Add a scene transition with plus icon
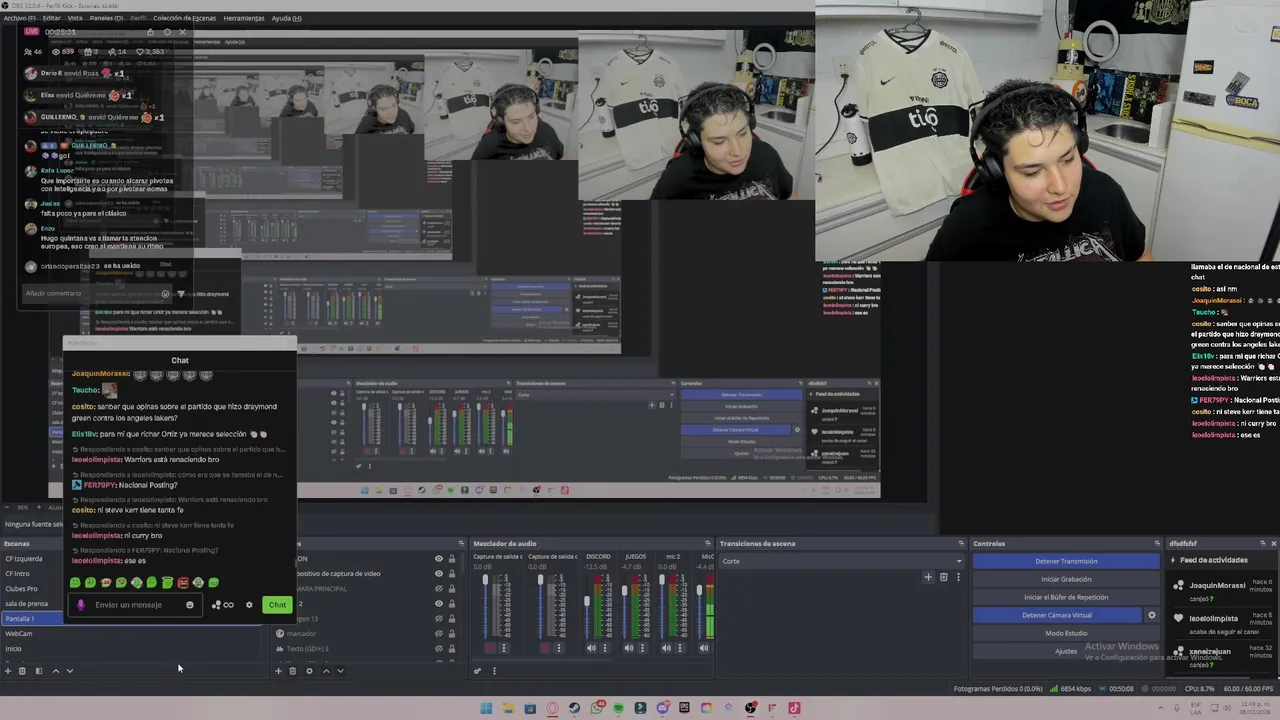Image resolution: width=1280 pixels, height=720 pixels. (x=928, y=577)
